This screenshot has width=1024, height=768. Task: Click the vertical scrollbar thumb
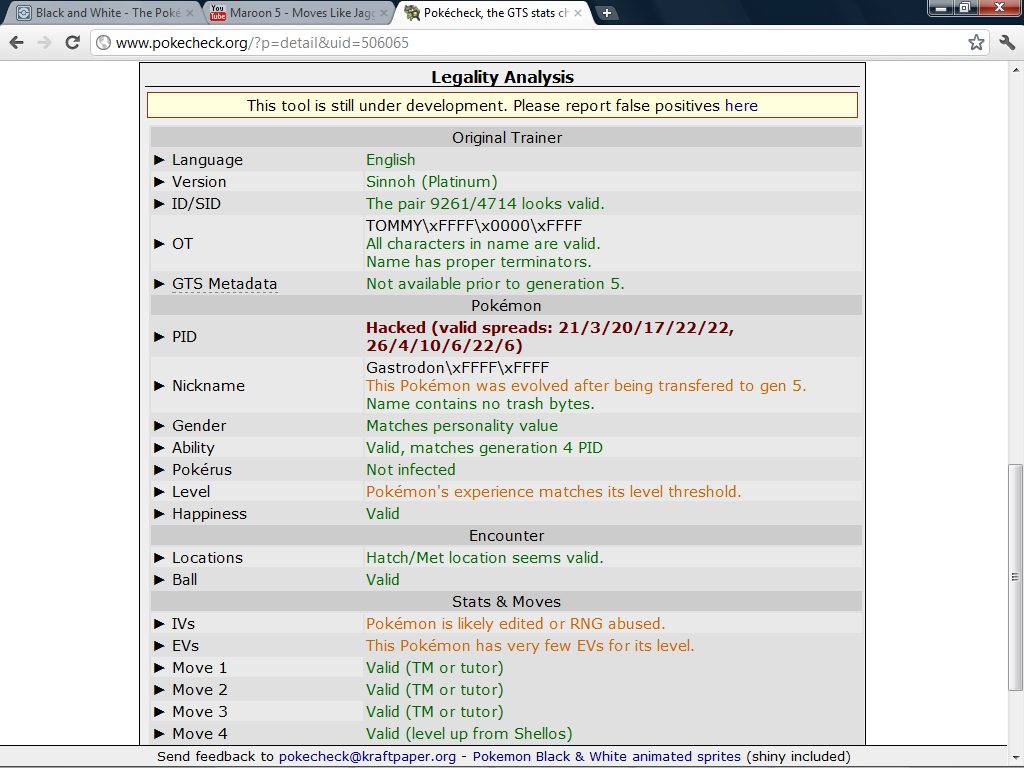[1015, 576]
